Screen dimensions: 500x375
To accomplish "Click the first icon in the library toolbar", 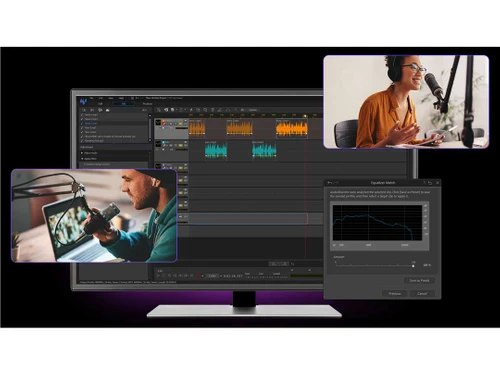I will [x=84, y=110].
